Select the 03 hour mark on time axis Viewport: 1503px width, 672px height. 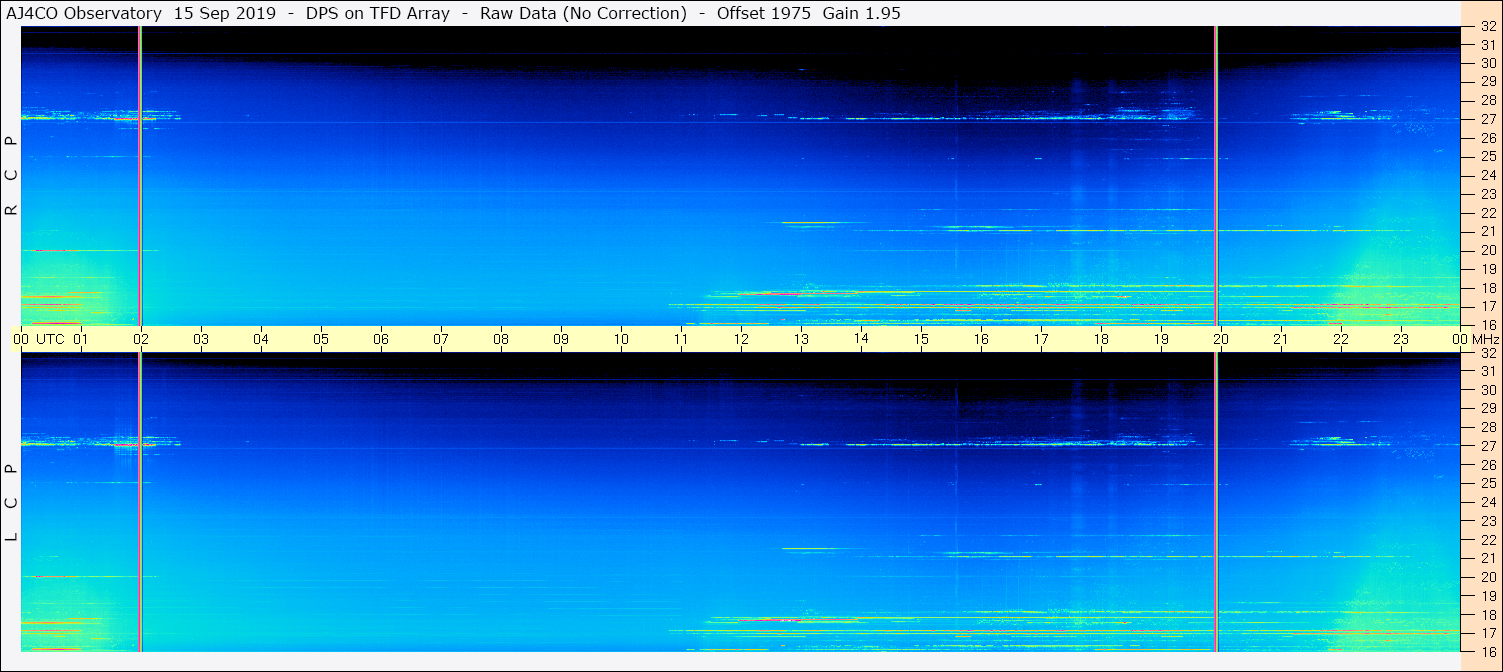[201, 339]
